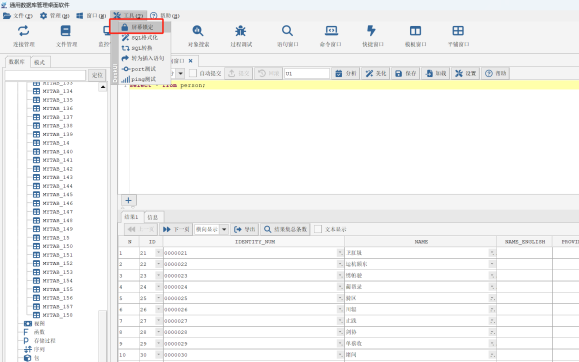Screen dimensions: 579x362
Task: Switch to the 信息 info tab
Action: click(x=153, y=217)
